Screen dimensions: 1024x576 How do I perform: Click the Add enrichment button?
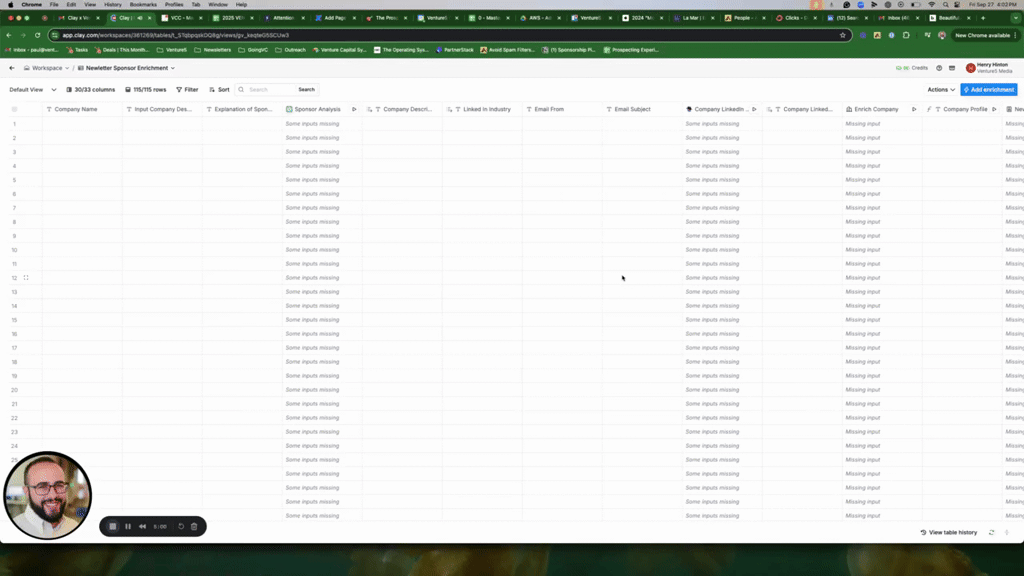(x=989, y=90)
